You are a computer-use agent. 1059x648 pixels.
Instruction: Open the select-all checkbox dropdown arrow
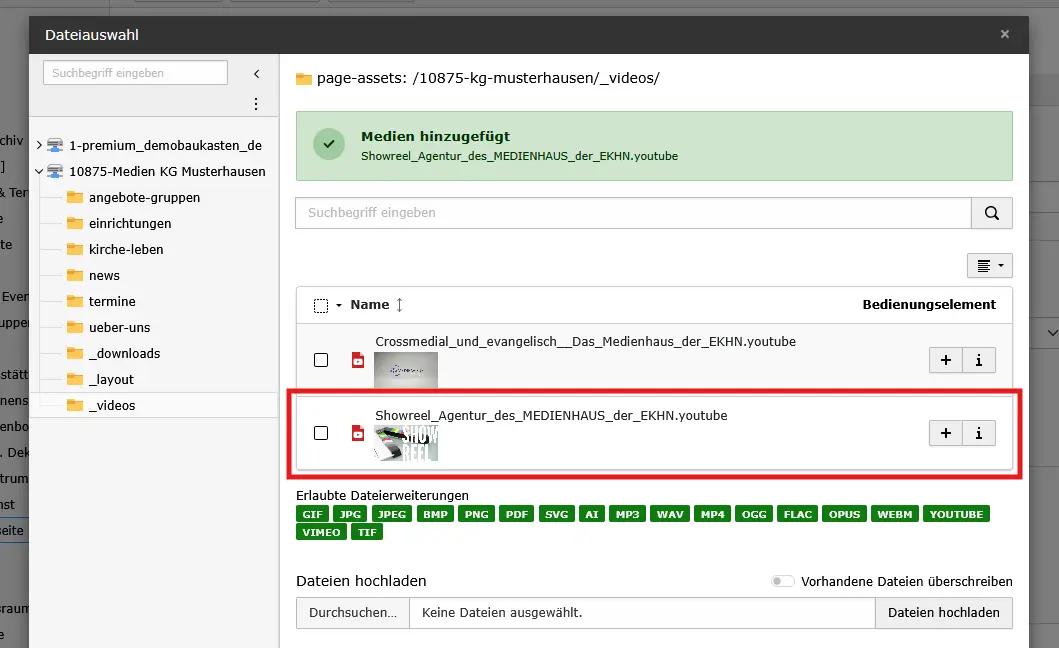[x=339, y=306]
